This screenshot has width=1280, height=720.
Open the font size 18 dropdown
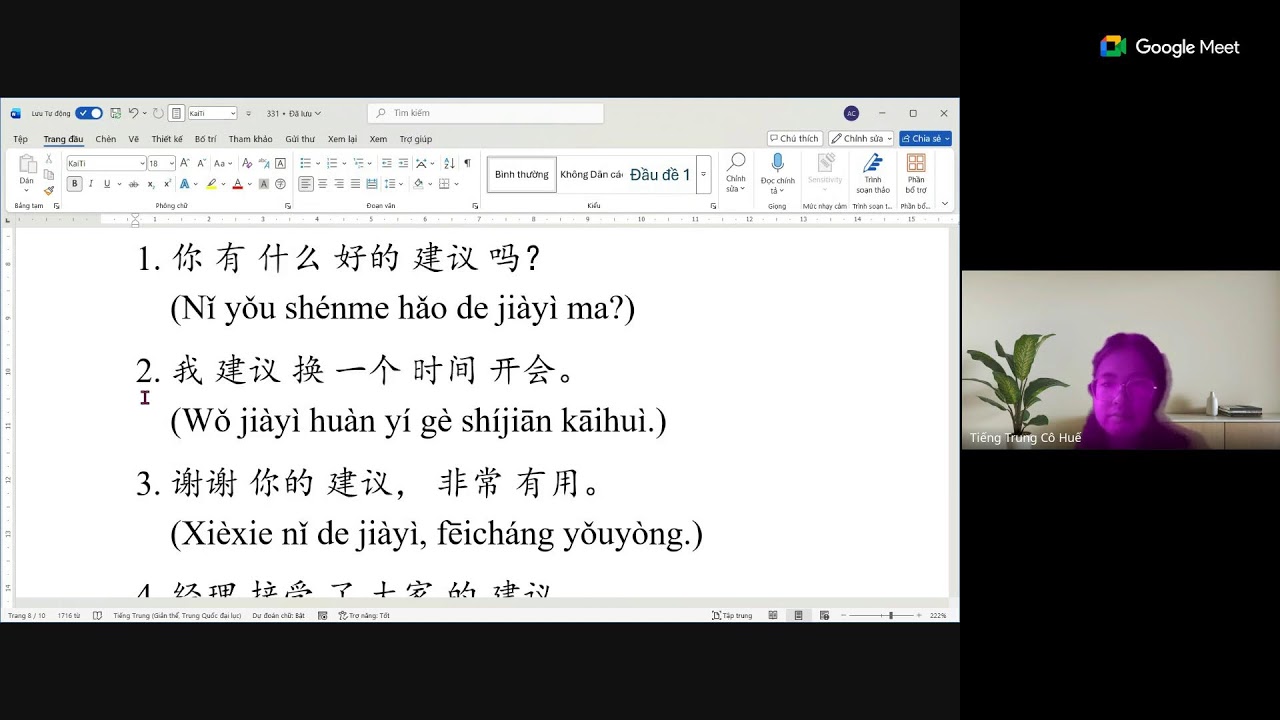[x=172, y=163]
